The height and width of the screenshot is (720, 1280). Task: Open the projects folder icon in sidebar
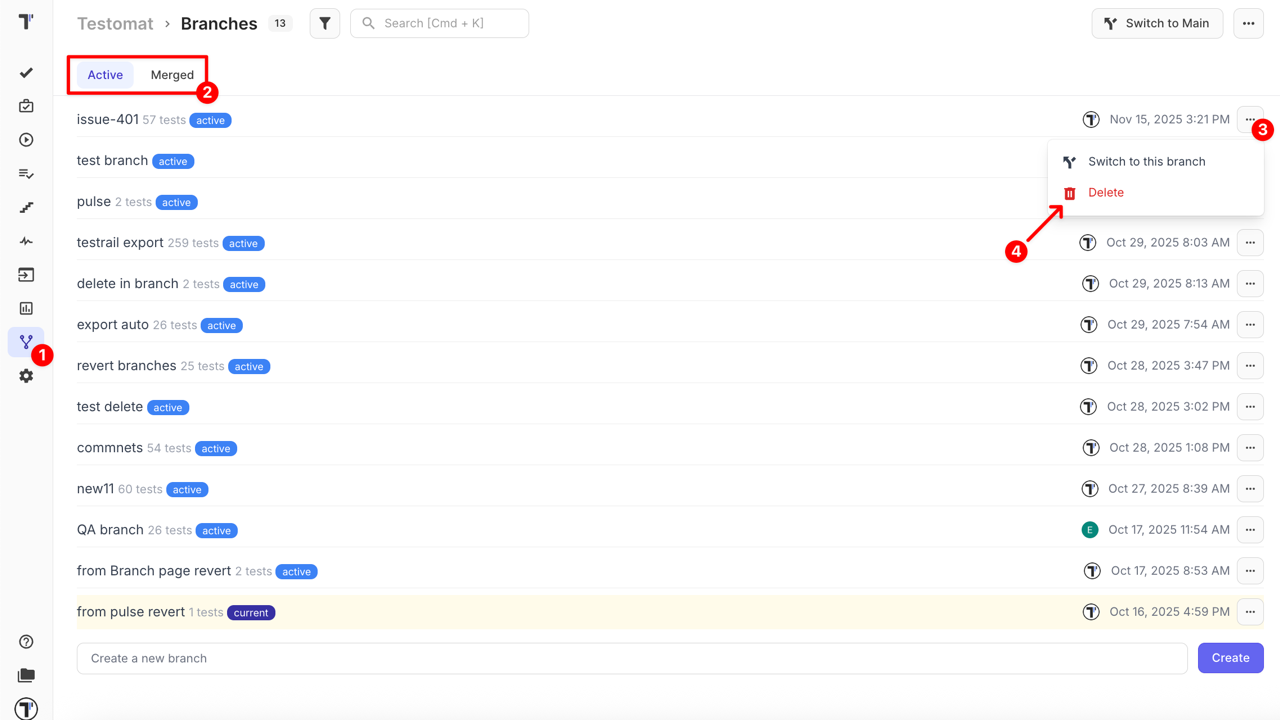tap(26, 676)
